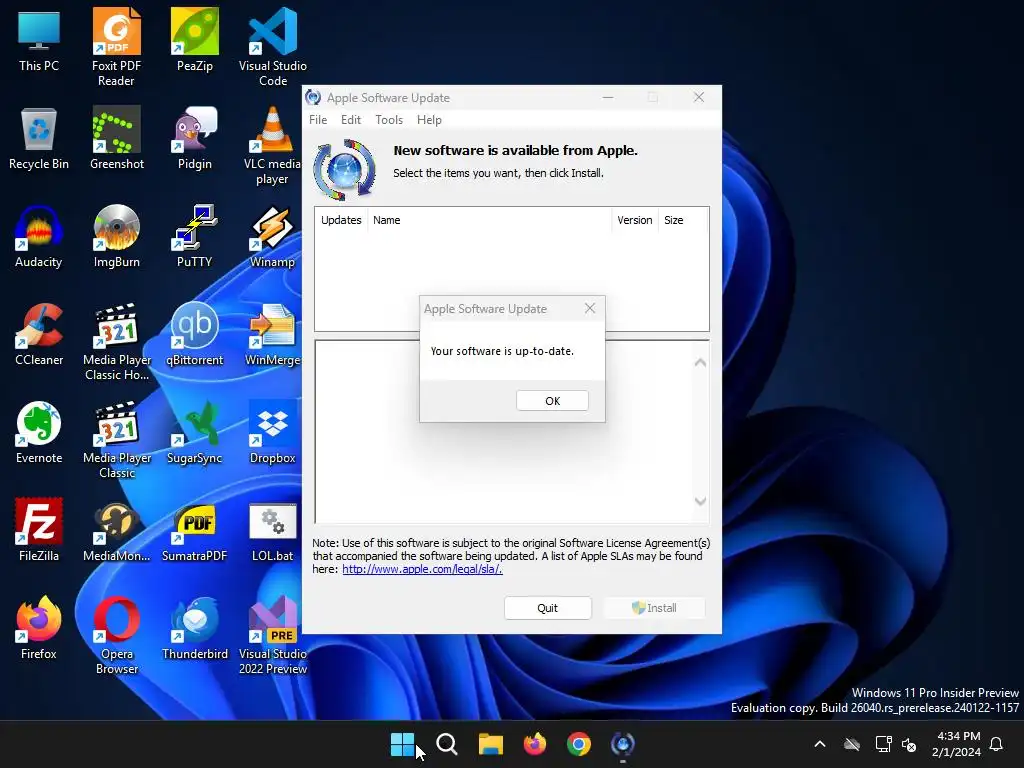Click the description scrollbar down arrow

point(700,502)
